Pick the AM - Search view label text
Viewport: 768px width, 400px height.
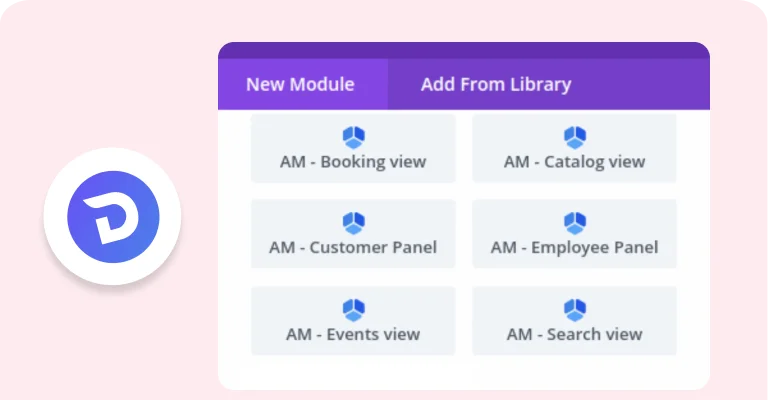575,334
